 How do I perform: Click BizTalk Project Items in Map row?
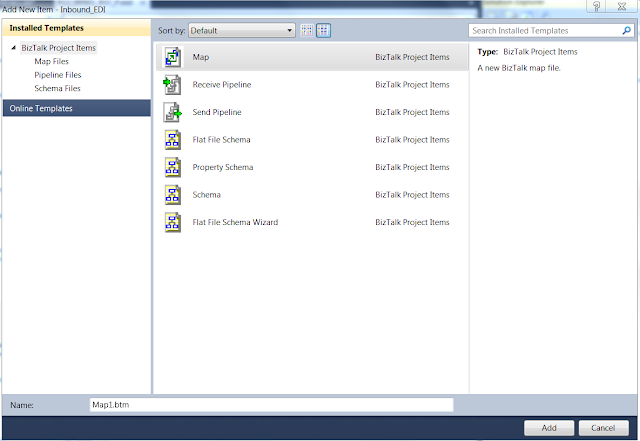pos(412,57)
